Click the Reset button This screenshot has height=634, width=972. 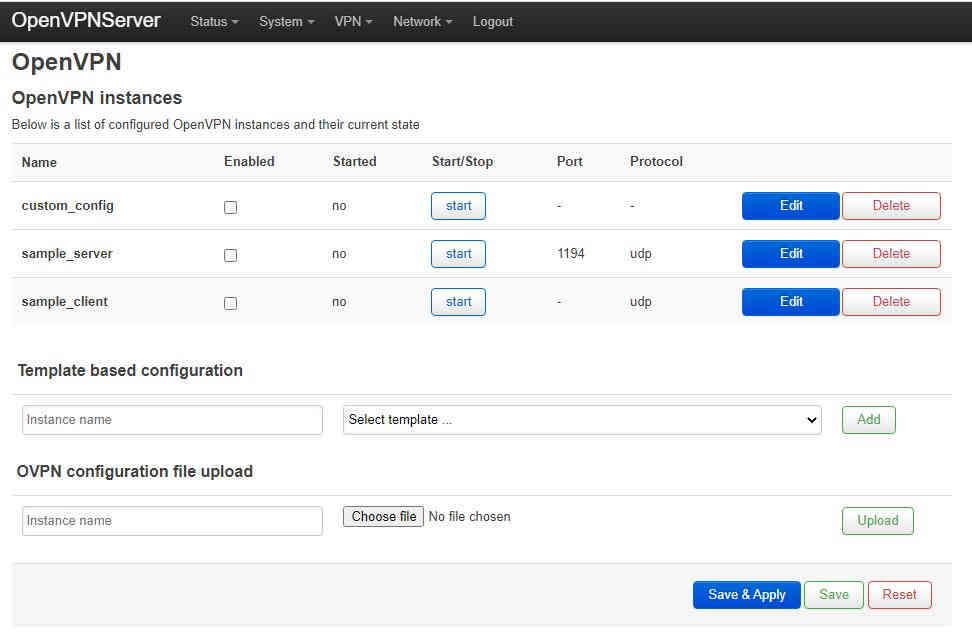[899, 595]
